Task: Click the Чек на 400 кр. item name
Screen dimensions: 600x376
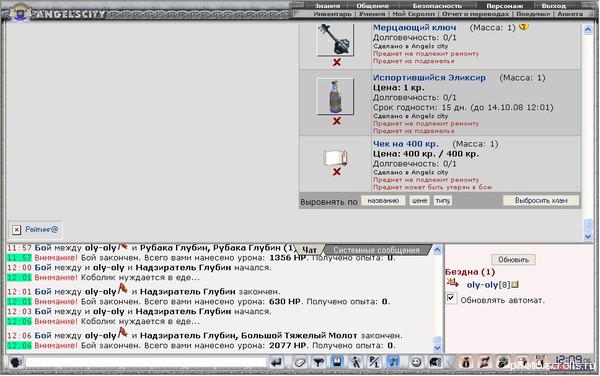Action: 406,144
